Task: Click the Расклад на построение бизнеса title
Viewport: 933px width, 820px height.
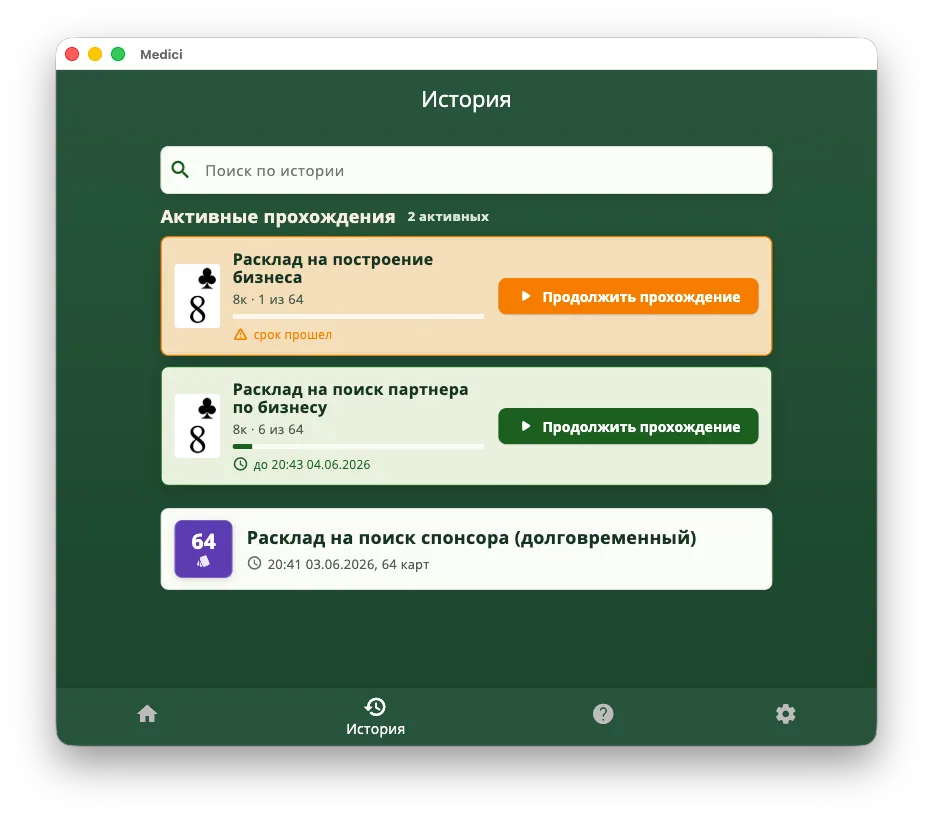Action: point(333,268)
